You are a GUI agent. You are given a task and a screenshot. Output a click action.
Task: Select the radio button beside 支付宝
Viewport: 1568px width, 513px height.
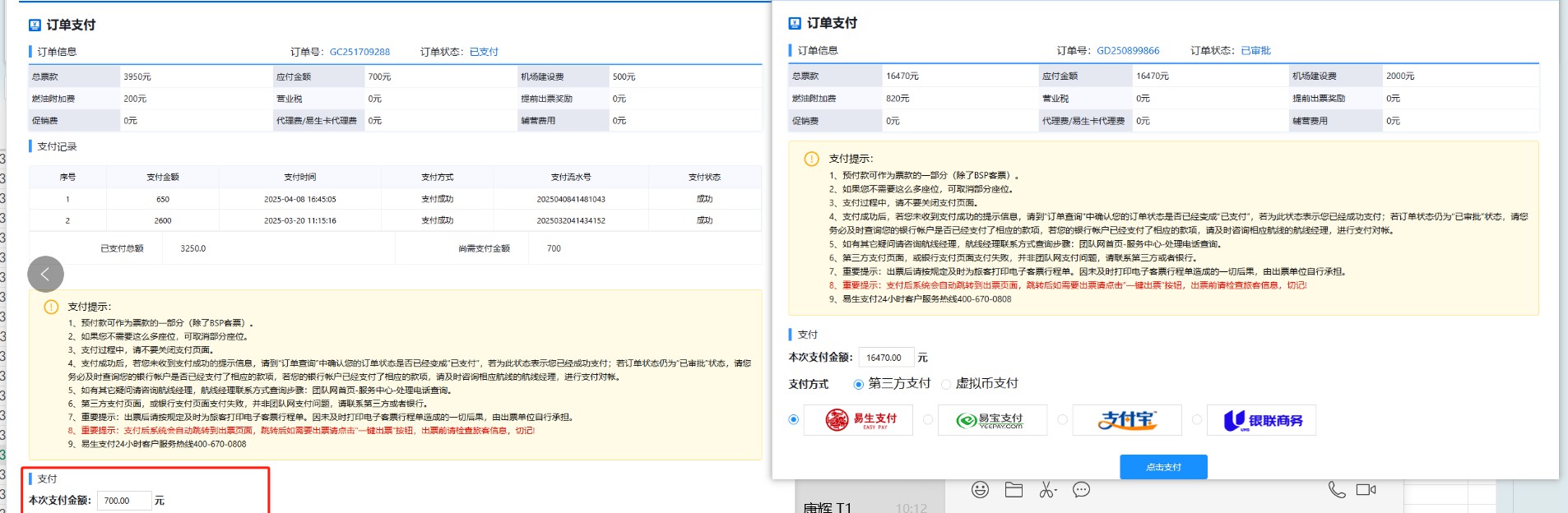click(1062, 420)
